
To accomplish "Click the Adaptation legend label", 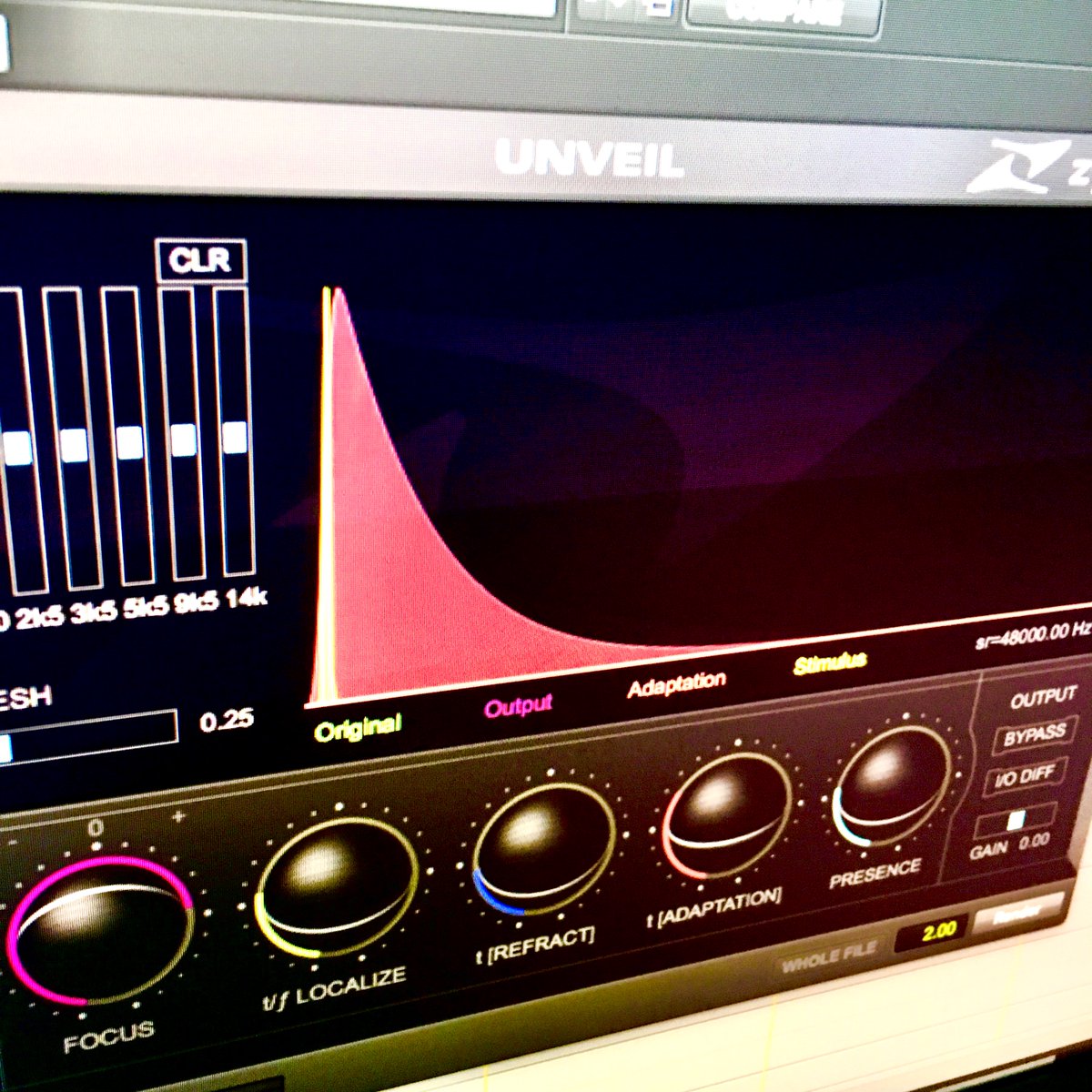I will click(677, 683).
